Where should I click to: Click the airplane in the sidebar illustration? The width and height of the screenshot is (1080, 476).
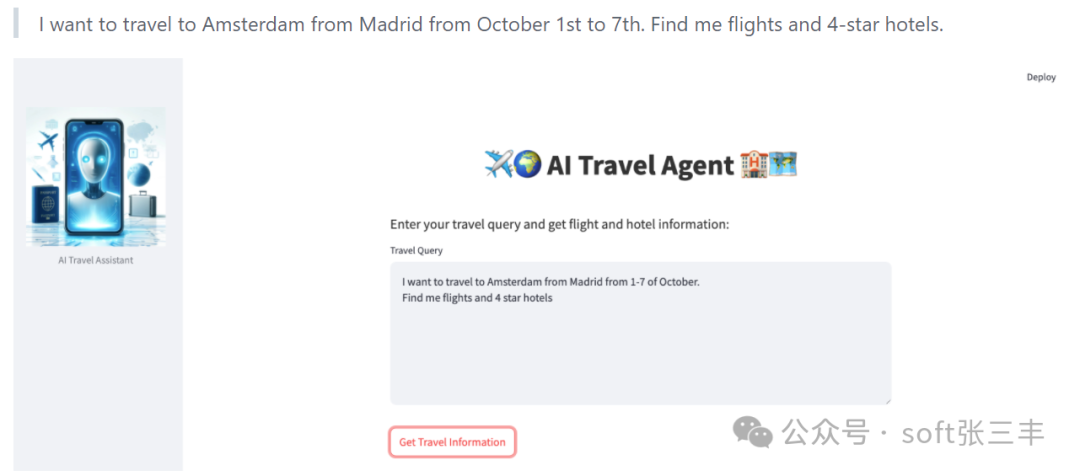(x=47, y=142)
